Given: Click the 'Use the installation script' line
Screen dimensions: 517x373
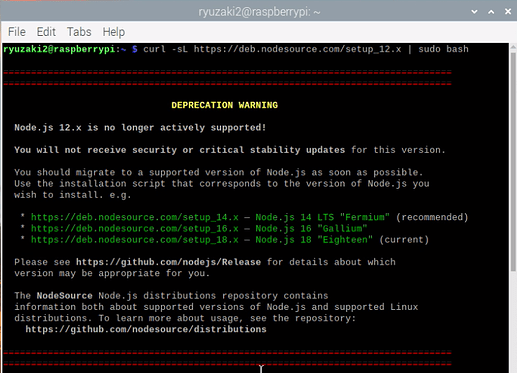Looking at the screenshot, I should point(222,184).
